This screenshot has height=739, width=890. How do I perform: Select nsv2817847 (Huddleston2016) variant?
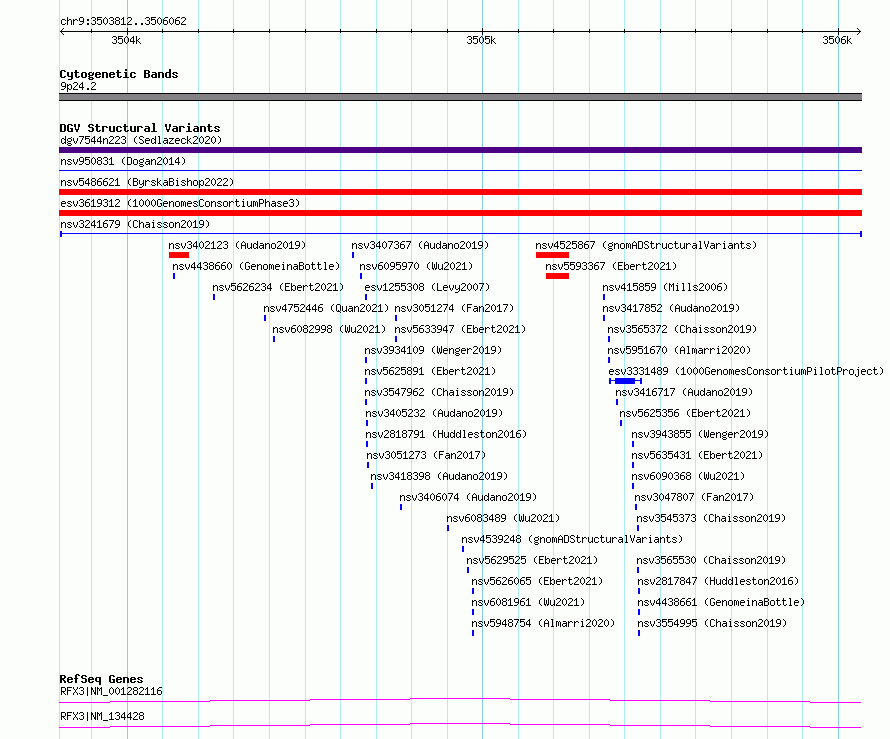pos(718,581)
